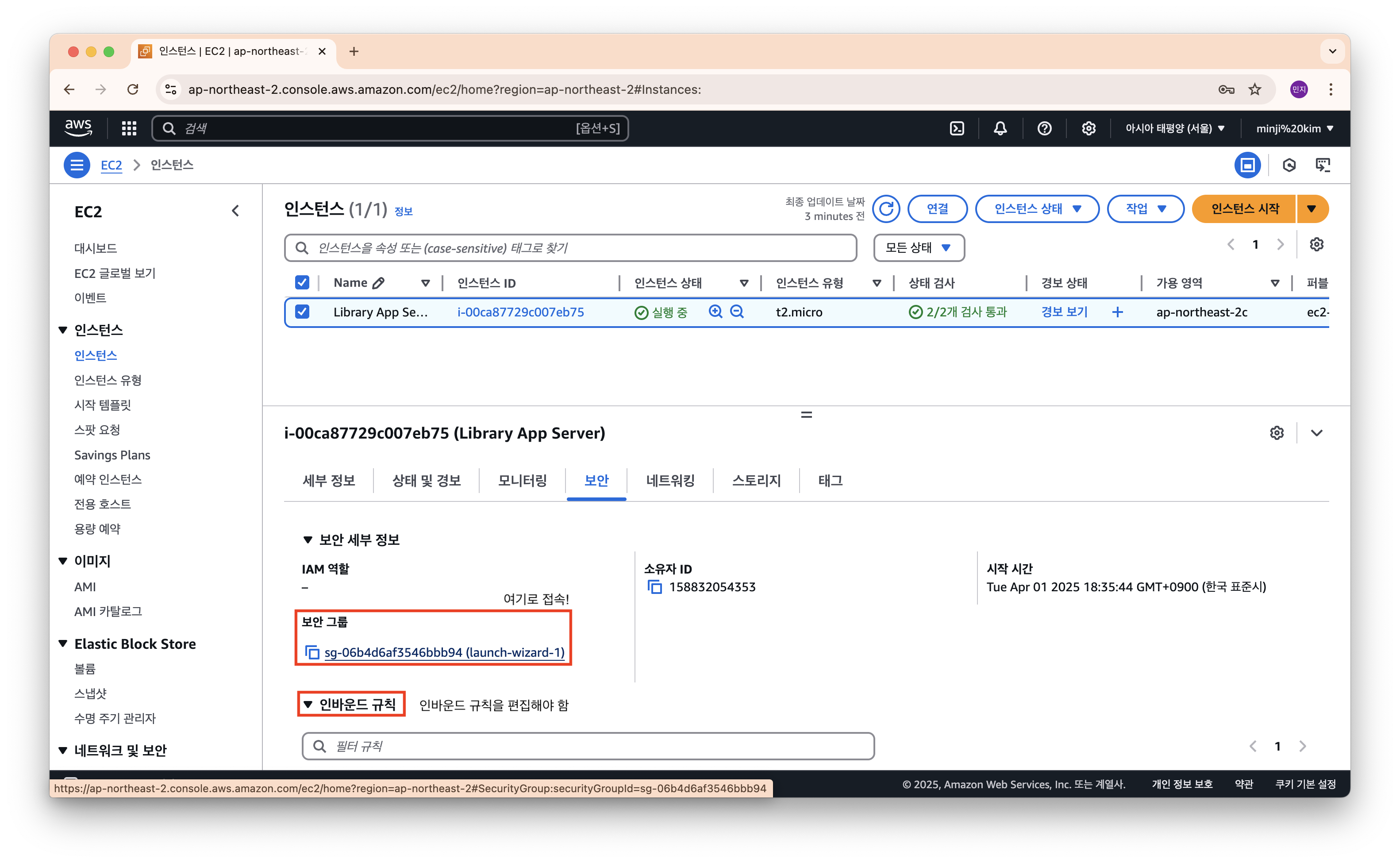Open AWS home via the aws logo
Image resolution: width=1400 pixels, height=863 pixels.
coord(78,128)
